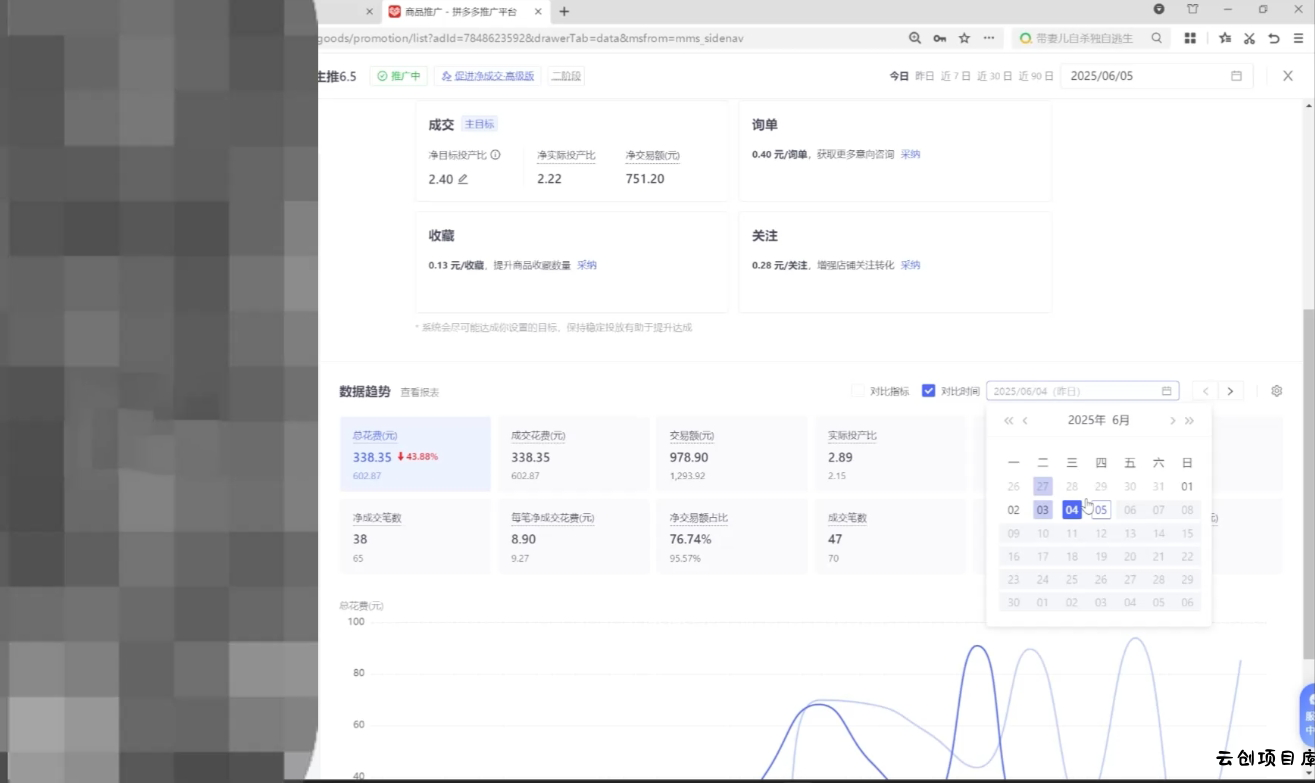Jump to previous year in the calendar
1315x783 pixels.
[x=1008, y=421]
